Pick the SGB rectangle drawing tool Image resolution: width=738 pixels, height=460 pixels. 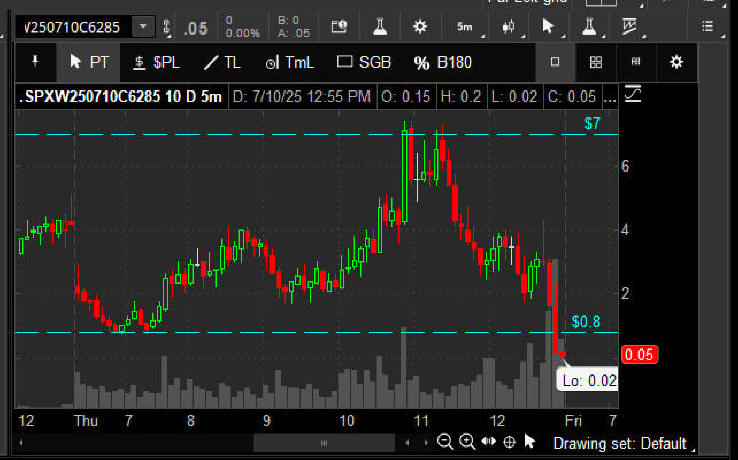[x=364, y=62]
